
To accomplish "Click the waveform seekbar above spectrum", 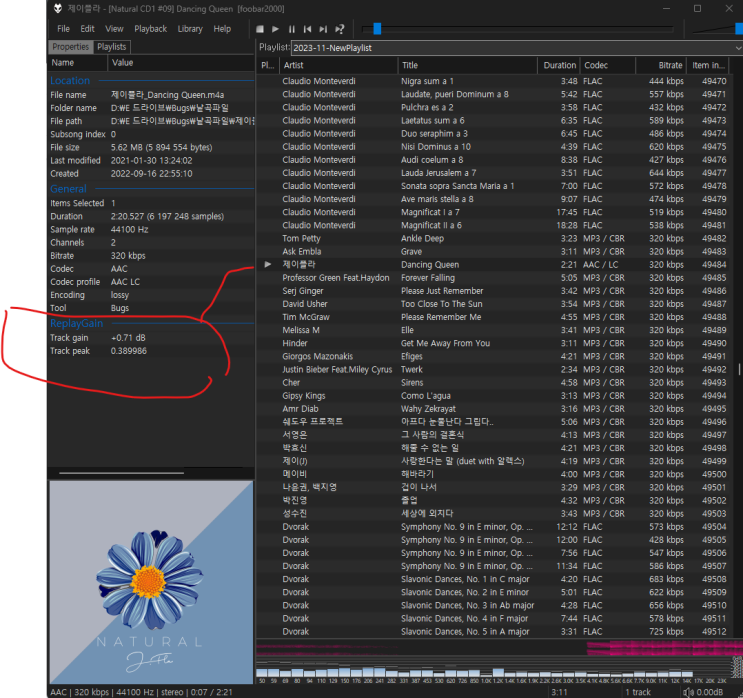I will point(499,648).
